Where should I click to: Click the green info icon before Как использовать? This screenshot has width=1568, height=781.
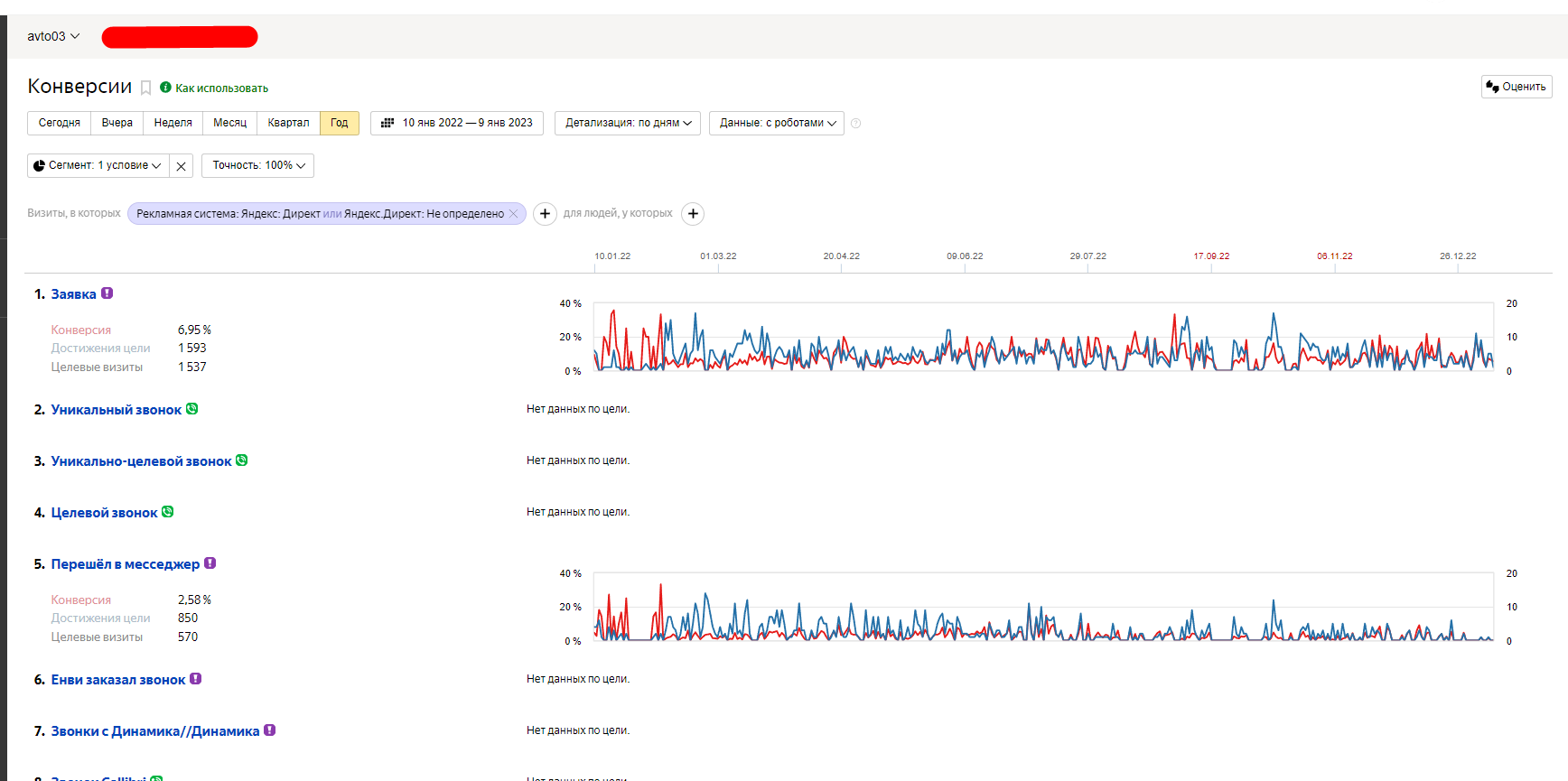pyautogui.click(x=165, y=88)
